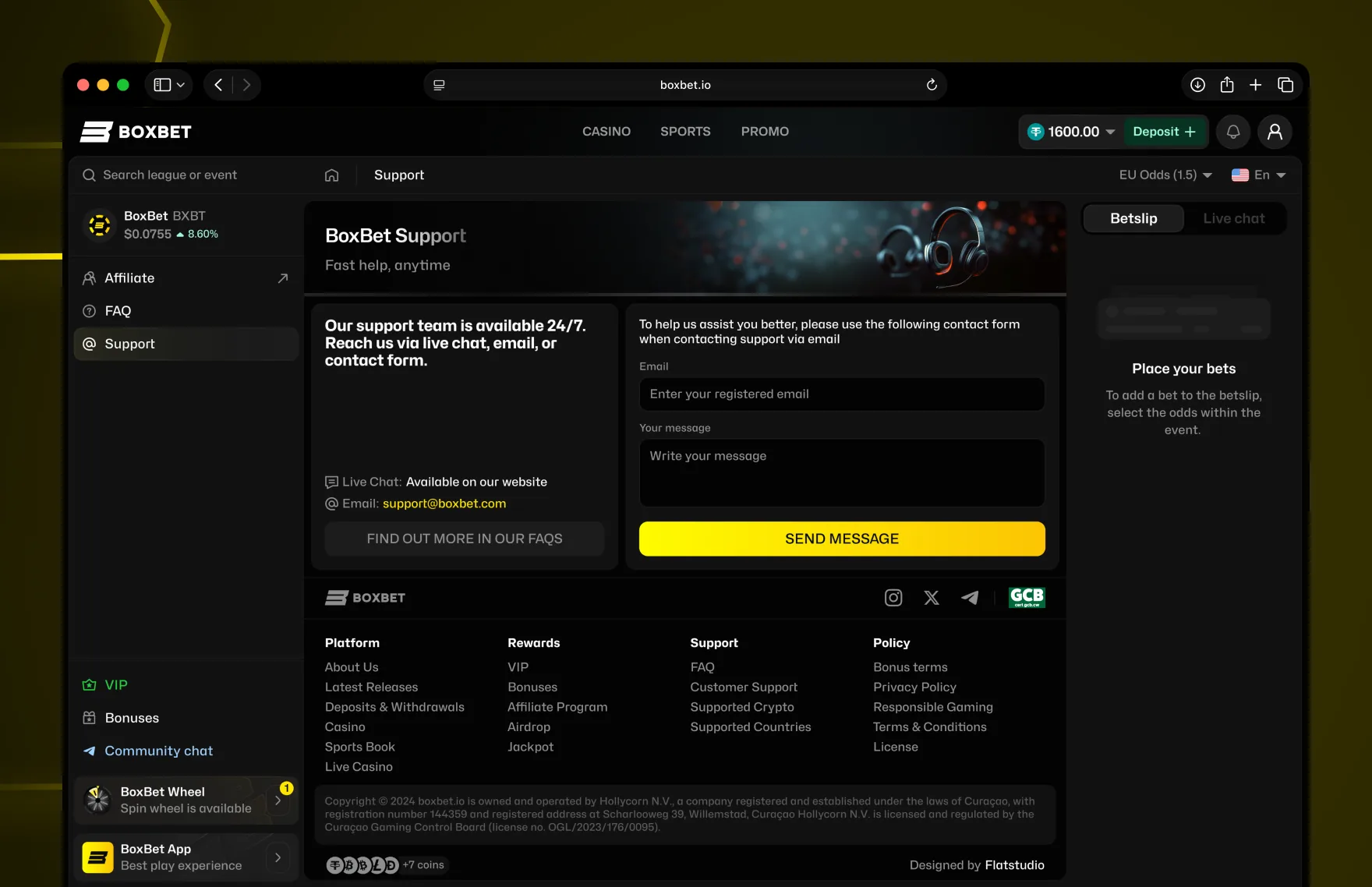Open the Flatstudio designer link
This screenshot has width=1372, height=887.
[x=1014, y=865]
